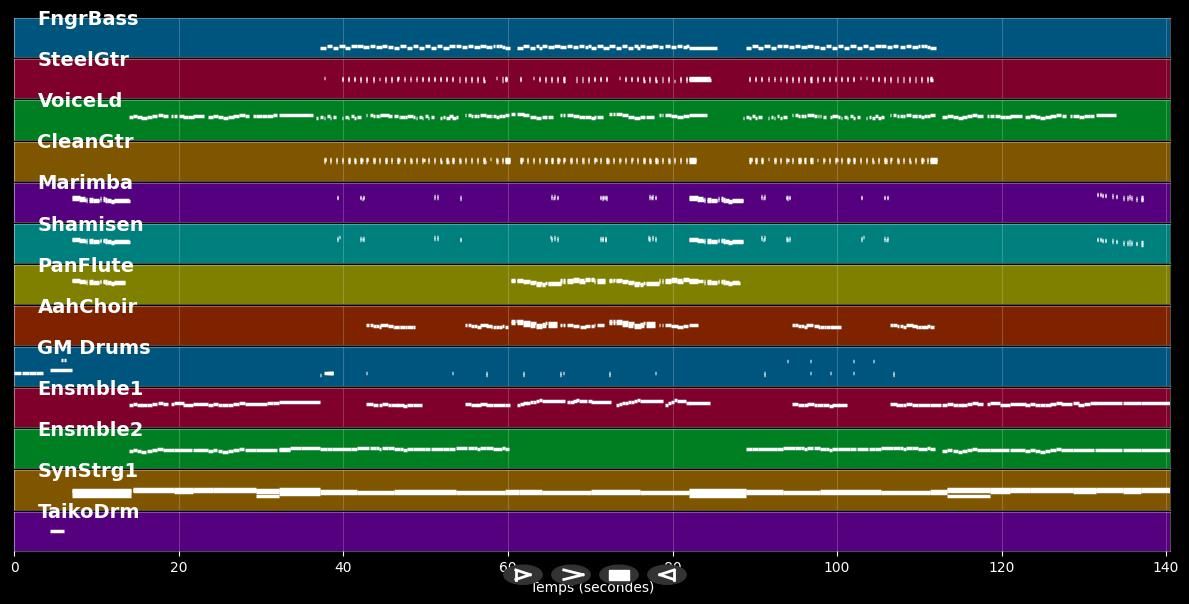The height and width of the screenshot is (604, 1189).
Task: Click the Shamisen track name
Action: coord(90,225)
